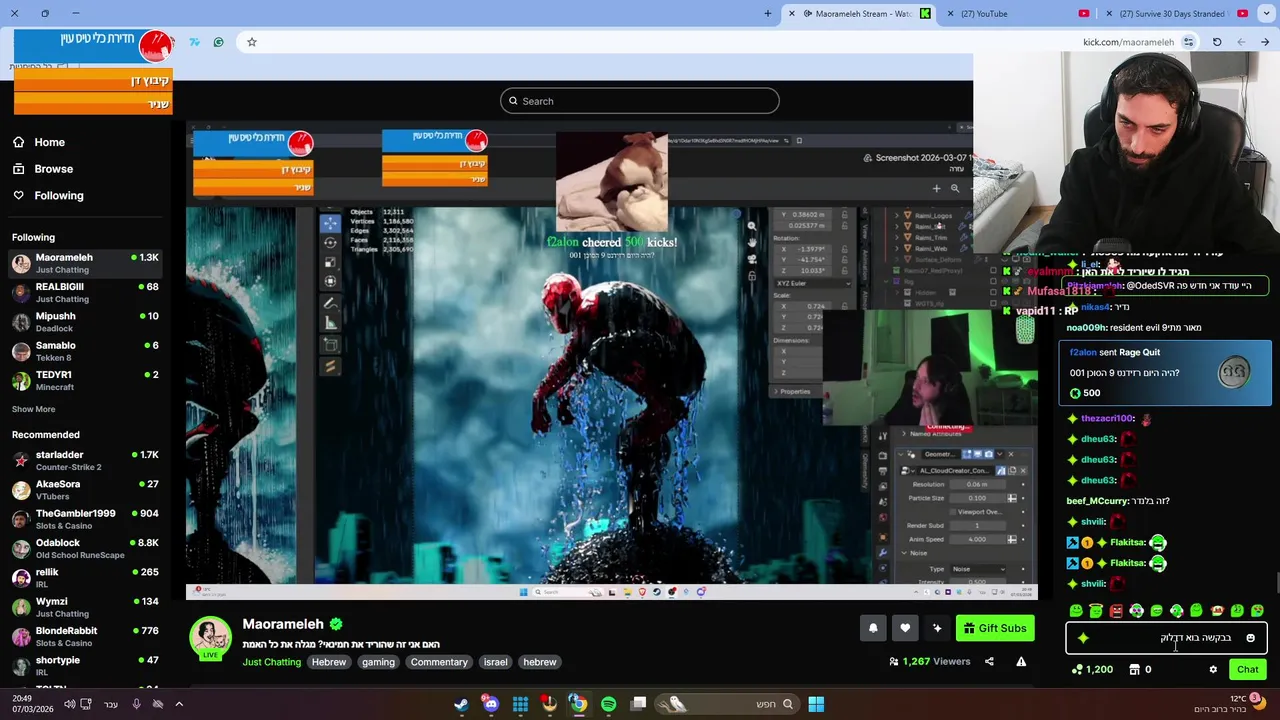1280x720 pixels.
Task: Click the chat message input box
Action: pyautogui.click(x=1166, y=638)
